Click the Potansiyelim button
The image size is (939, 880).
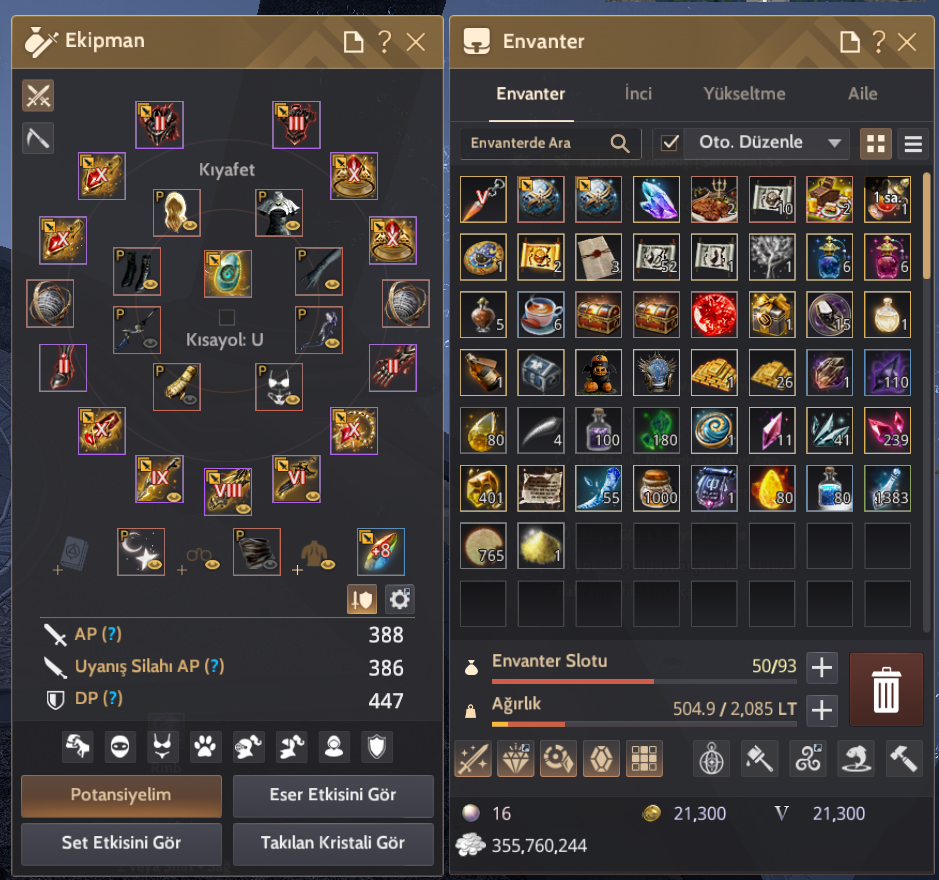(121, 796)
